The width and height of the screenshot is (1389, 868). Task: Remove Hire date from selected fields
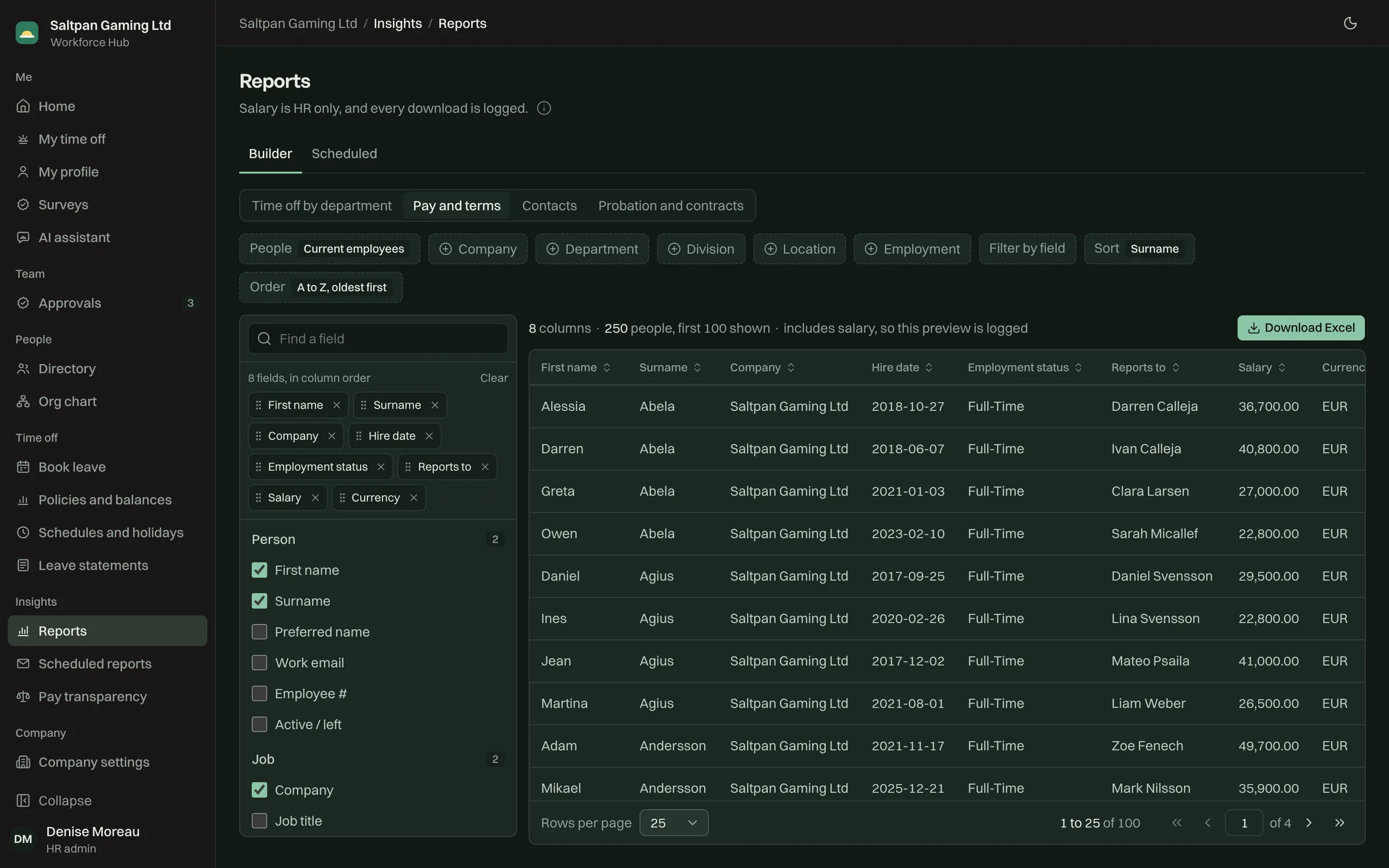[429, 436]
